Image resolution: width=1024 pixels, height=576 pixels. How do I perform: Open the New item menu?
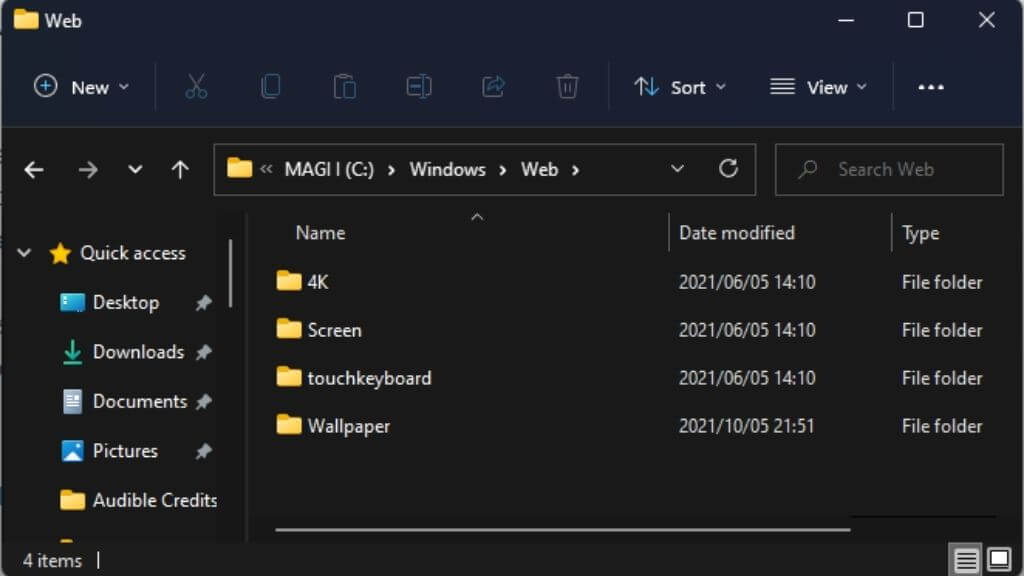coord(82,87)
